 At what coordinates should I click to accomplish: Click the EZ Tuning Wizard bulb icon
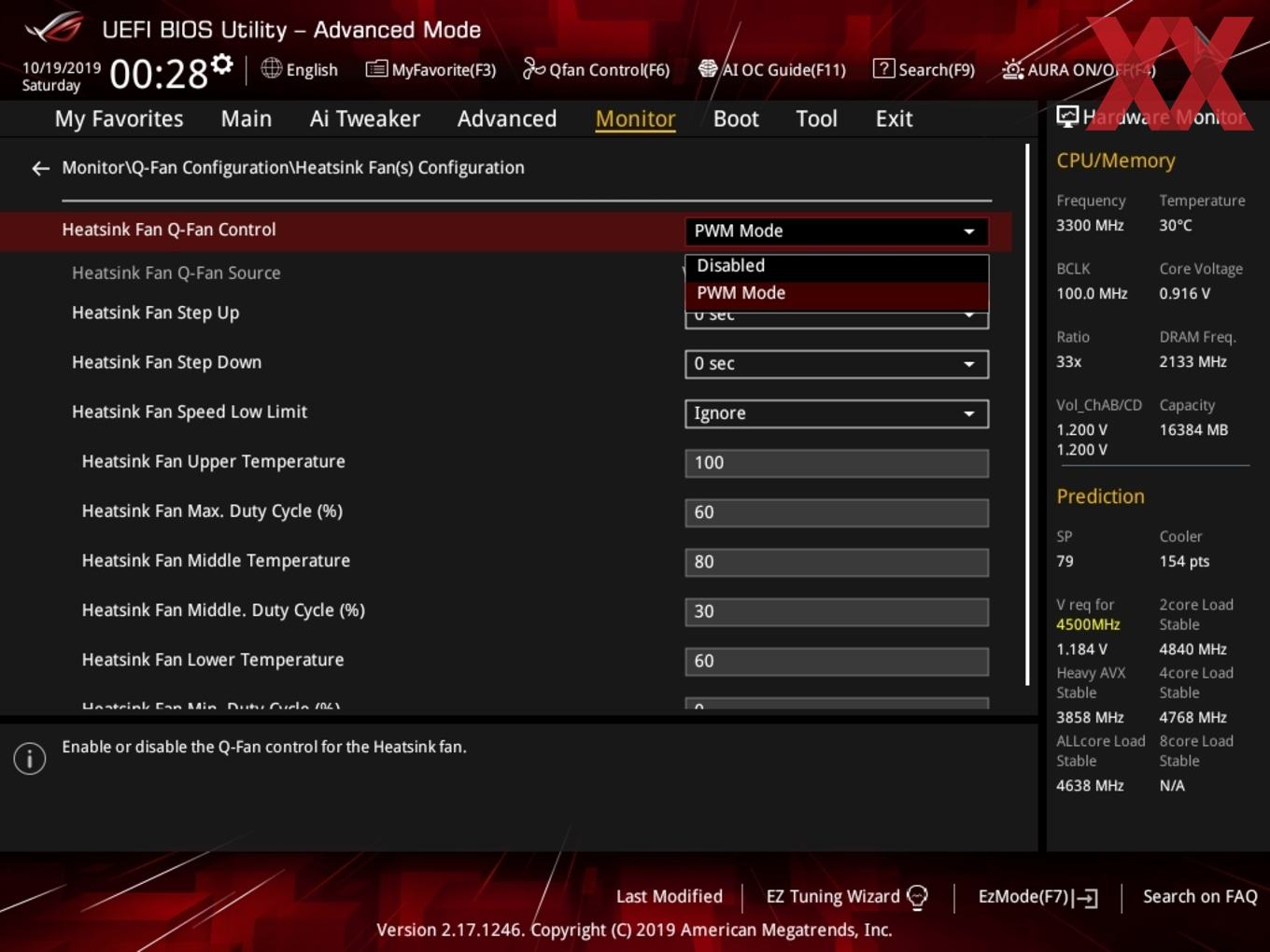918,898
